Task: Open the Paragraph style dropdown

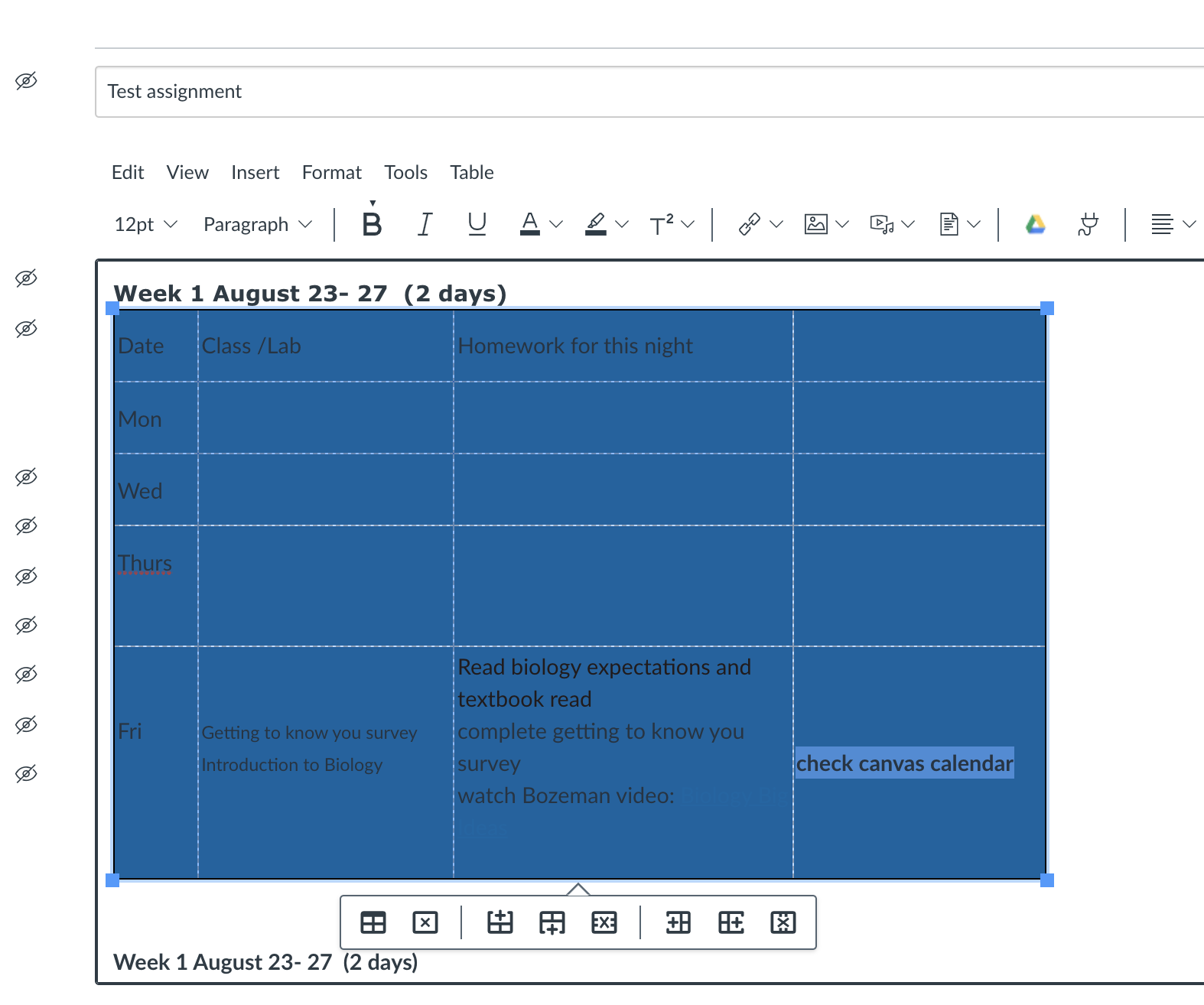Action: pyautogui.click(x=258, y=224)
